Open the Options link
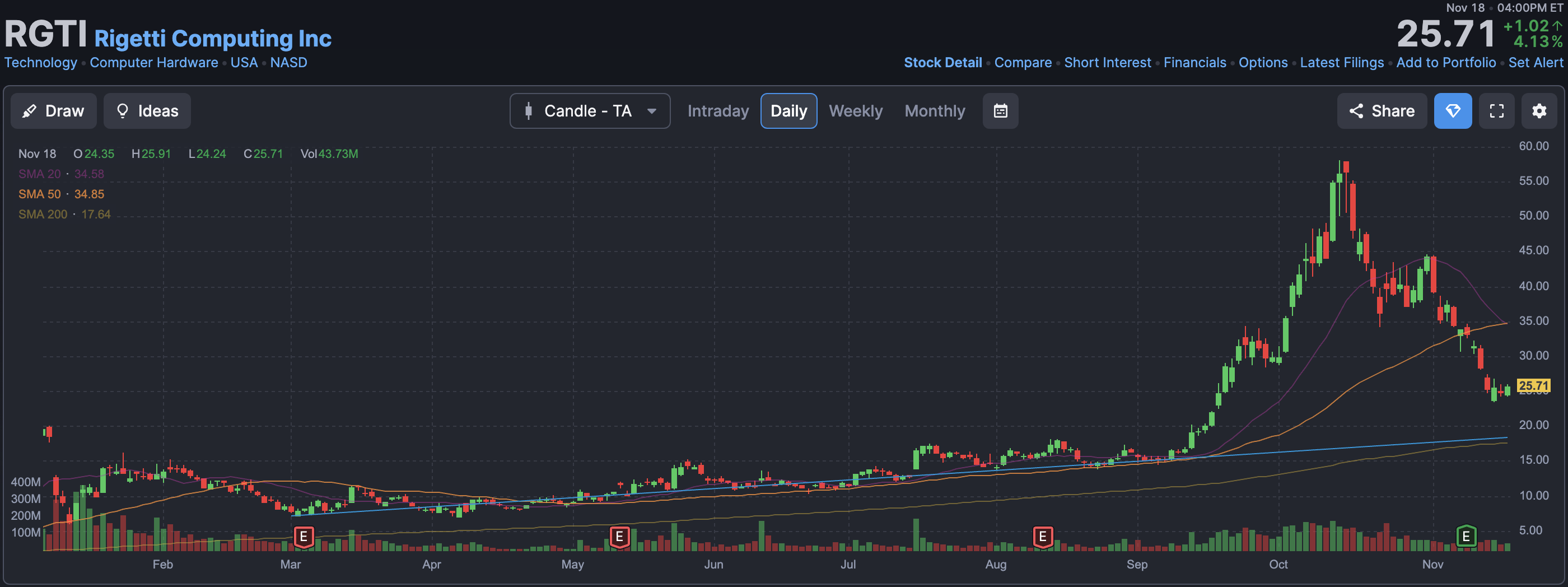 tap(1263, 63)
